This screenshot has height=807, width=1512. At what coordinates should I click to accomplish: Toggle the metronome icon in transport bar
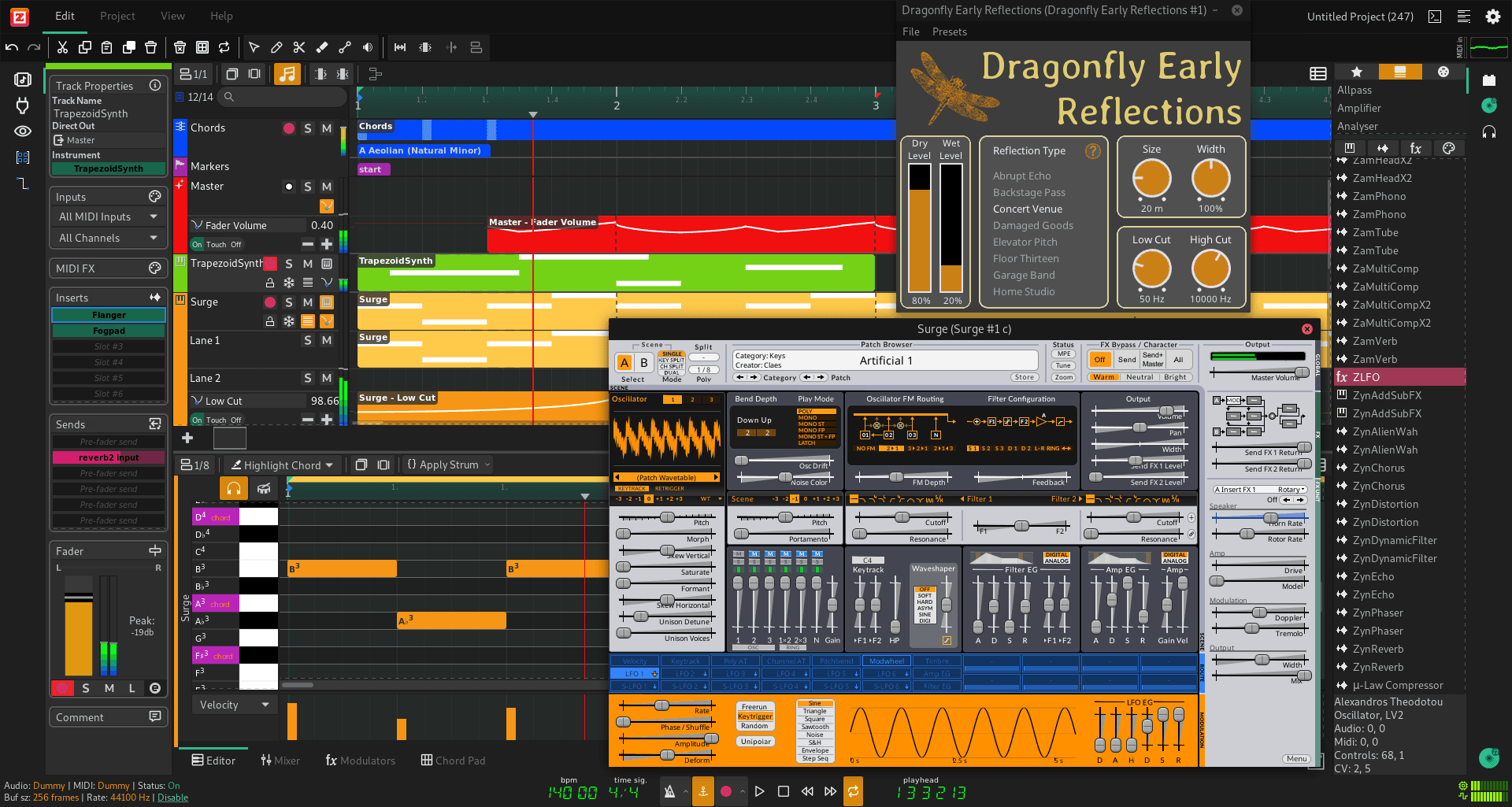point(669,791)
